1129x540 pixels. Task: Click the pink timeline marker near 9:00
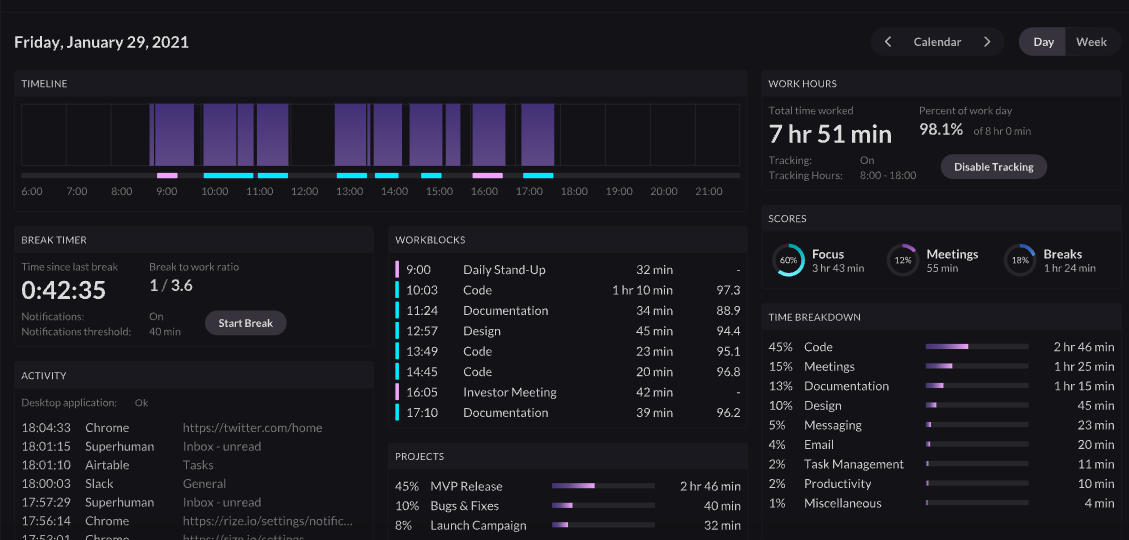coord(167,176)
